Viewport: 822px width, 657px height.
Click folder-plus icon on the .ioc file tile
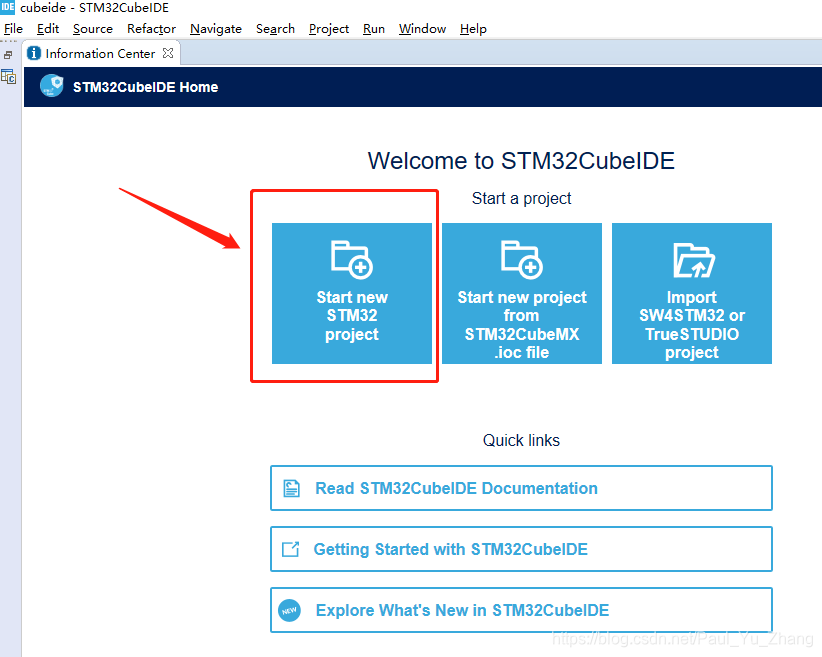522,259
